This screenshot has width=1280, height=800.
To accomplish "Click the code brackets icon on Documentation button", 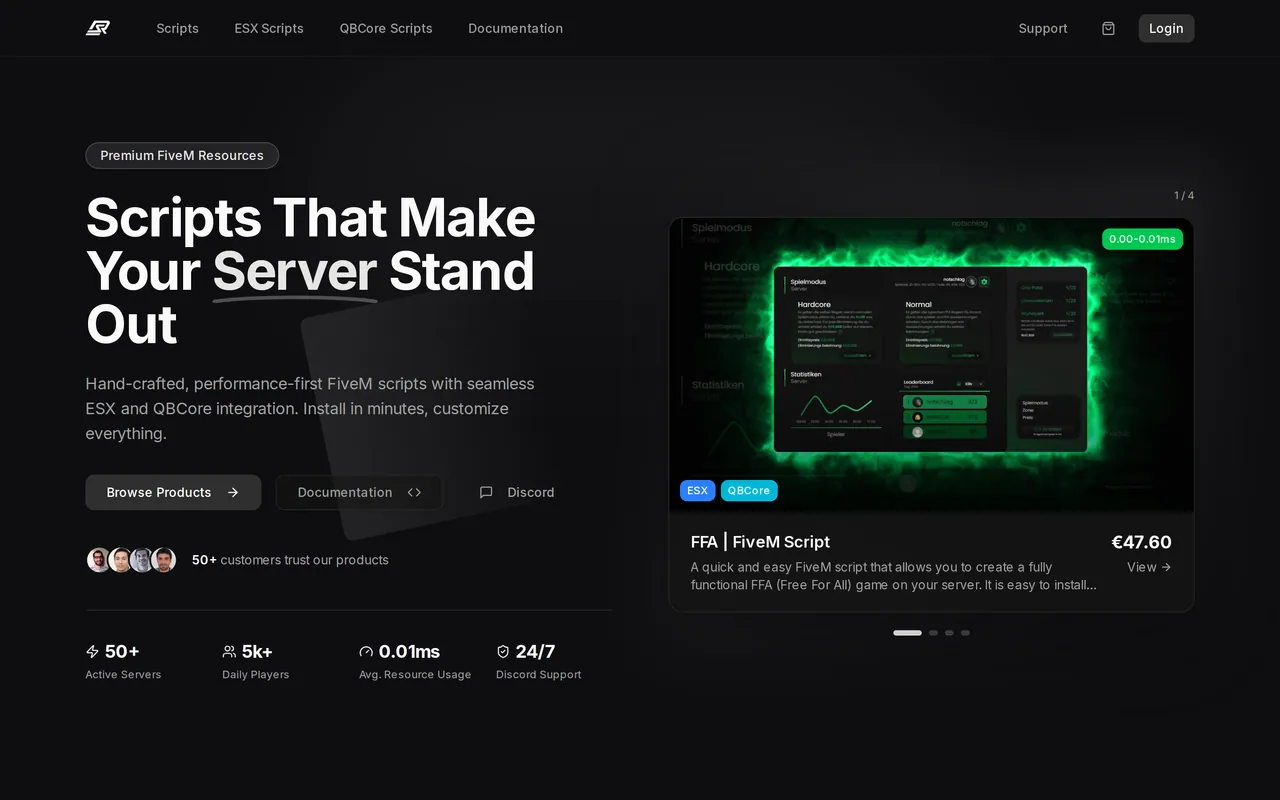I will (x=414, y=492).
